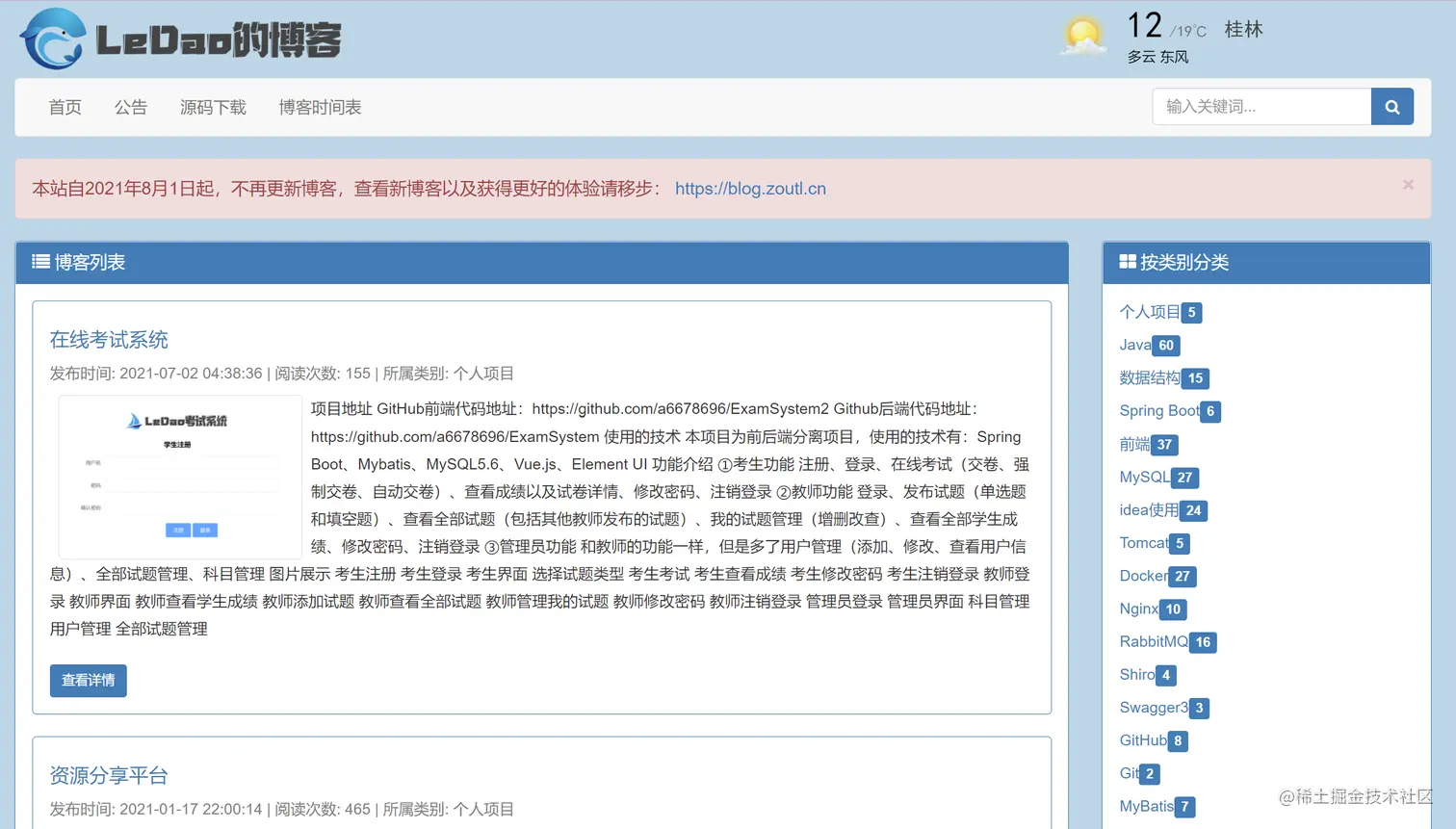Select the Git category
Viewport: 1456px width, 829px height.
[1129, 773]
